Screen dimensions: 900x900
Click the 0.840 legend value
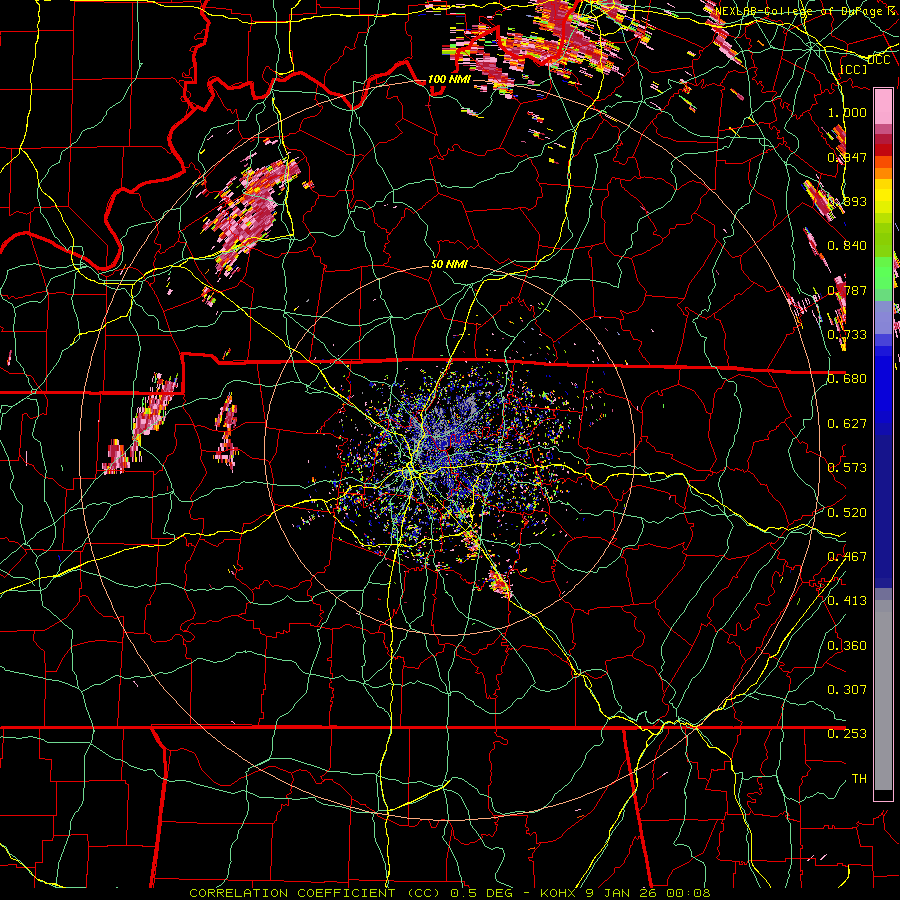tap(847, 246)
